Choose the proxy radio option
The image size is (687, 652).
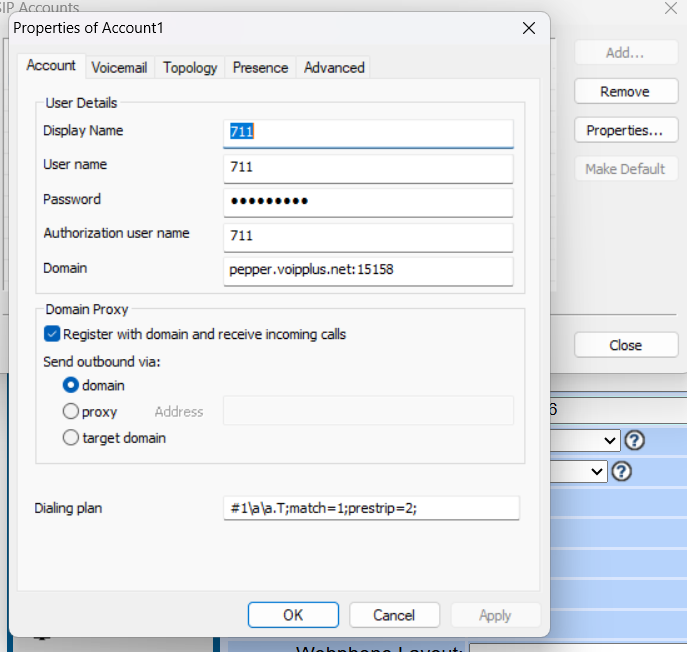(71, 411)
